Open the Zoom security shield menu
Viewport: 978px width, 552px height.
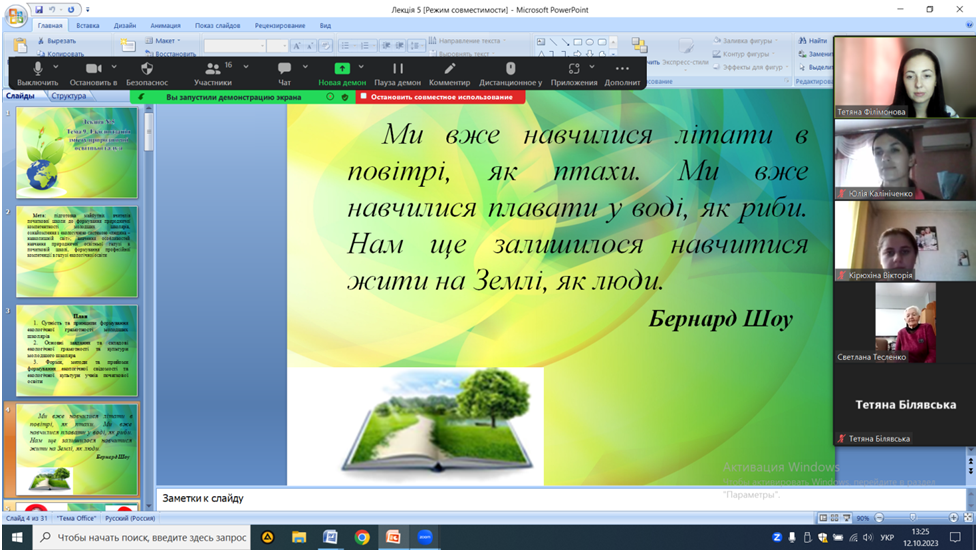tap(147, 68)
